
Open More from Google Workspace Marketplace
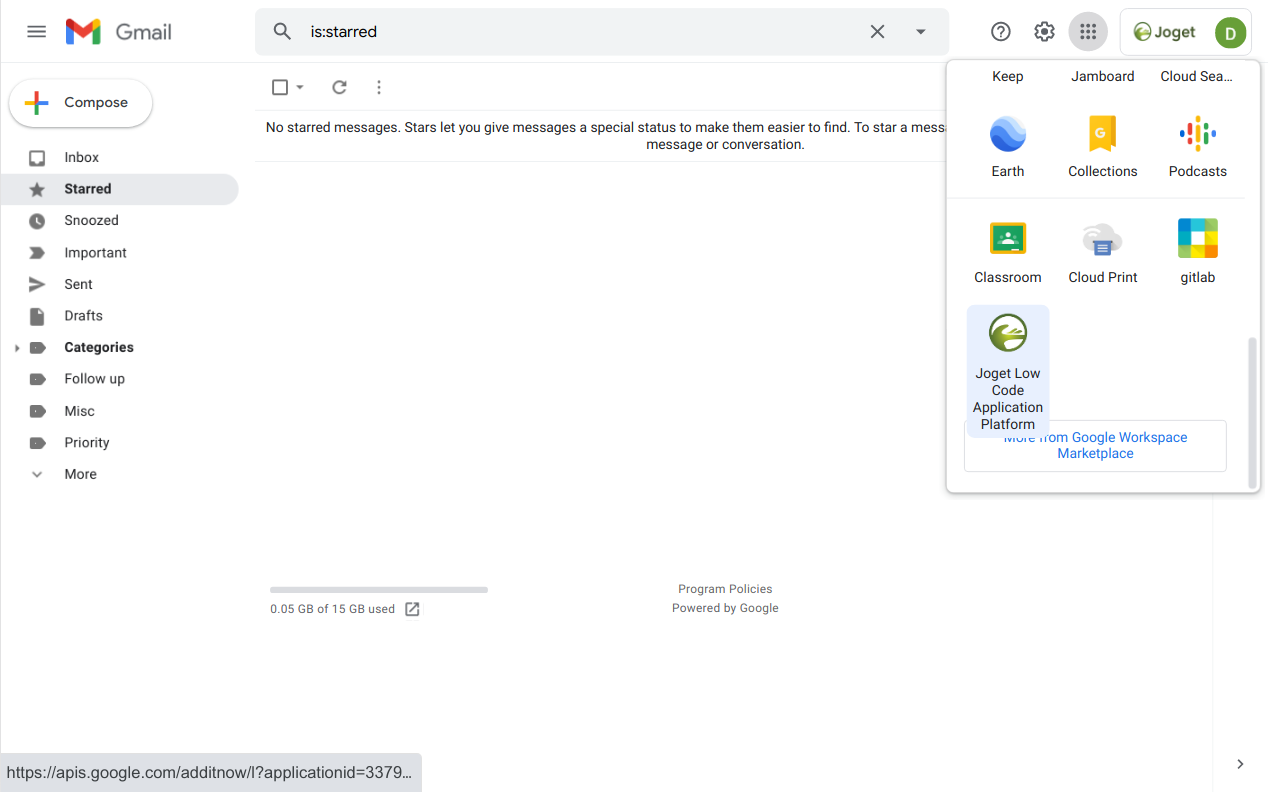click(1095, 446)
